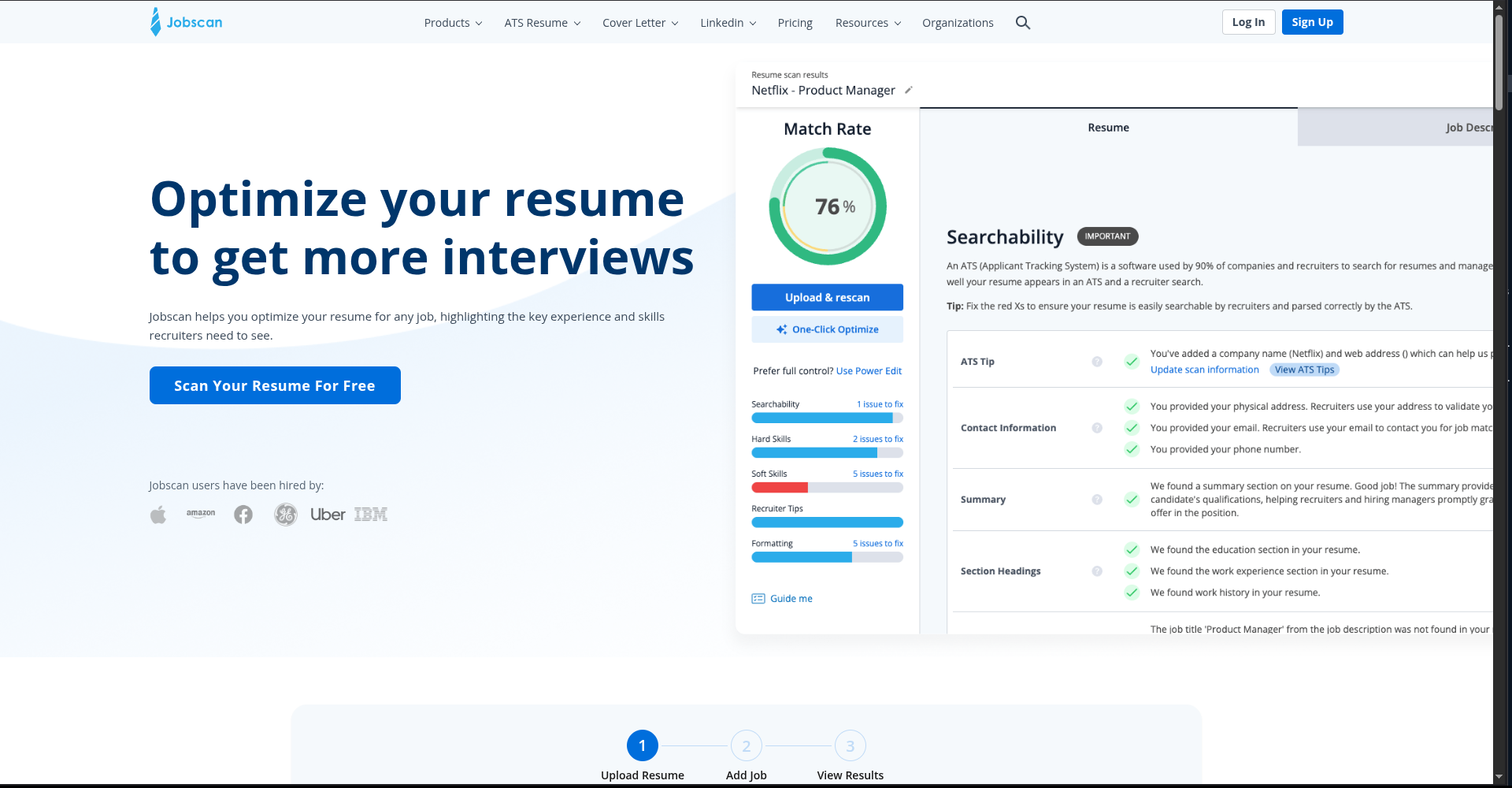
Task: Click the Soft Skills red progress bar
Action: 780,487
